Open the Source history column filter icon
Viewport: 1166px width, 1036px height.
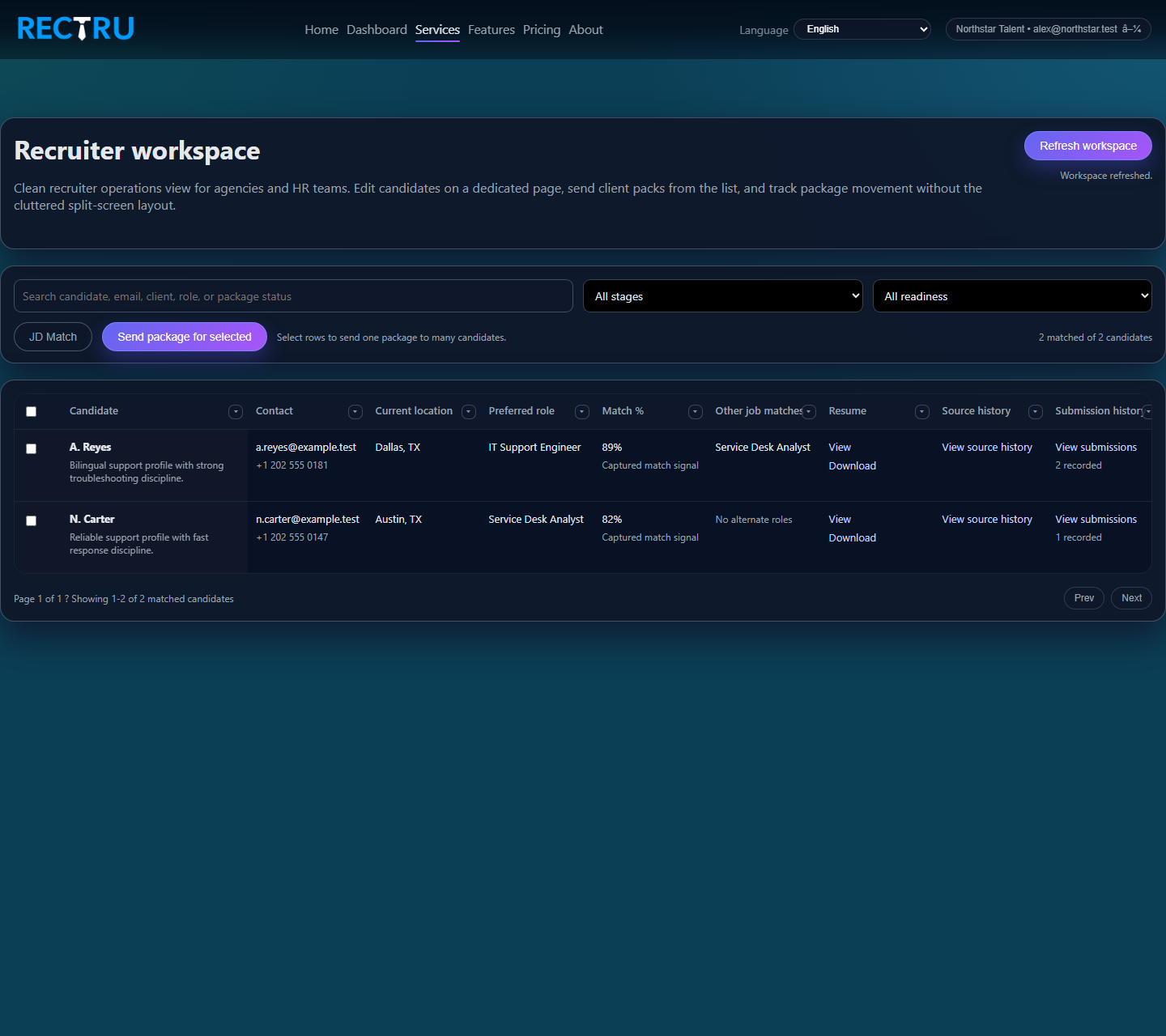pos(1035,411)
